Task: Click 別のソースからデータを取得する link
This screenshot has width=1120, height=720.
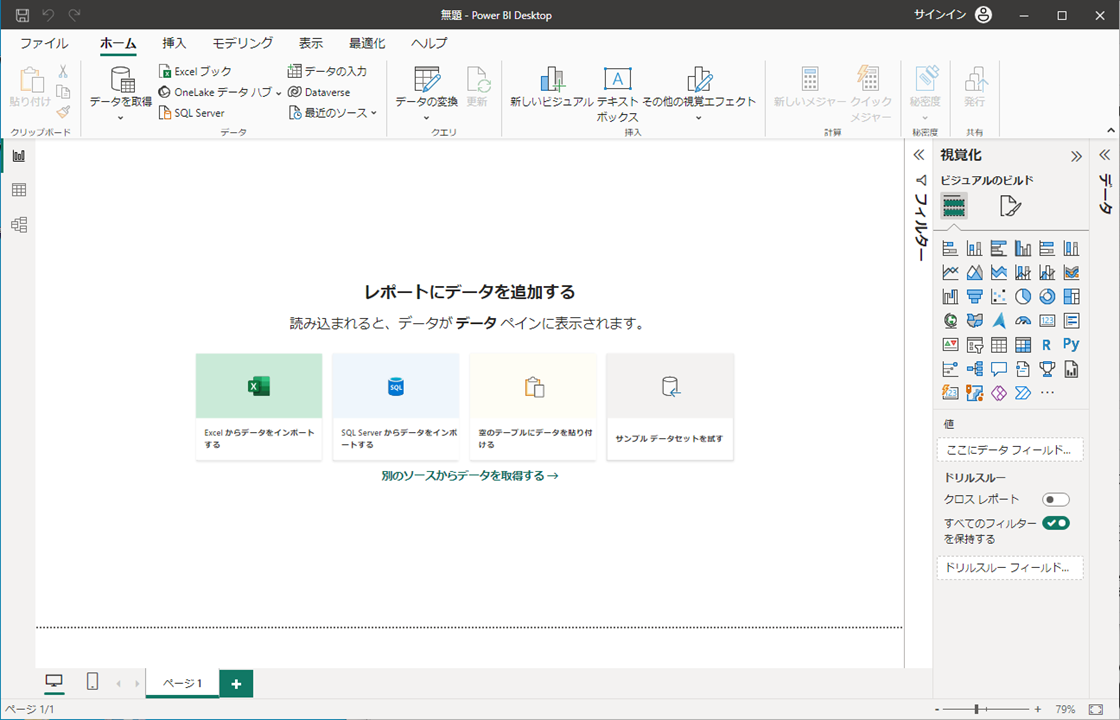Action: (x=469, y=476)
